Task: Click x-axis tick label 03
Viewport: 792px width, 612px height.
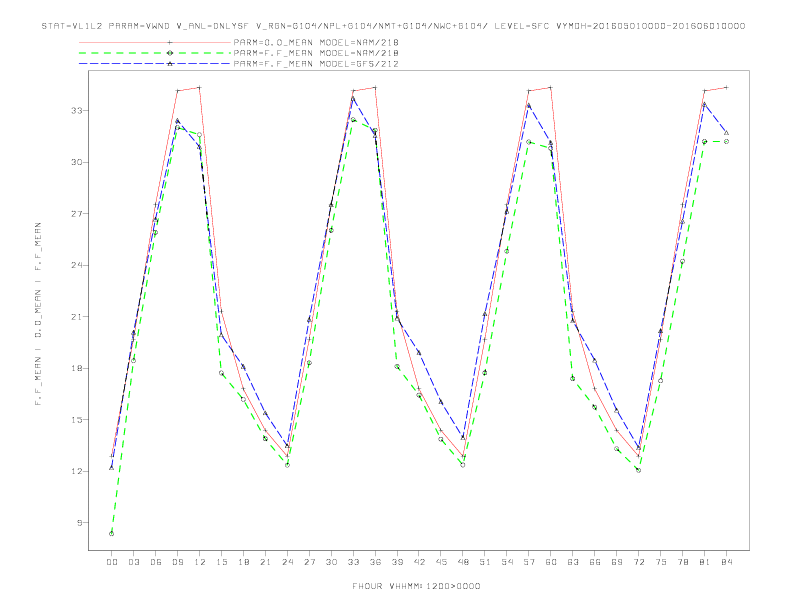Action: click(x=133, y=562)
